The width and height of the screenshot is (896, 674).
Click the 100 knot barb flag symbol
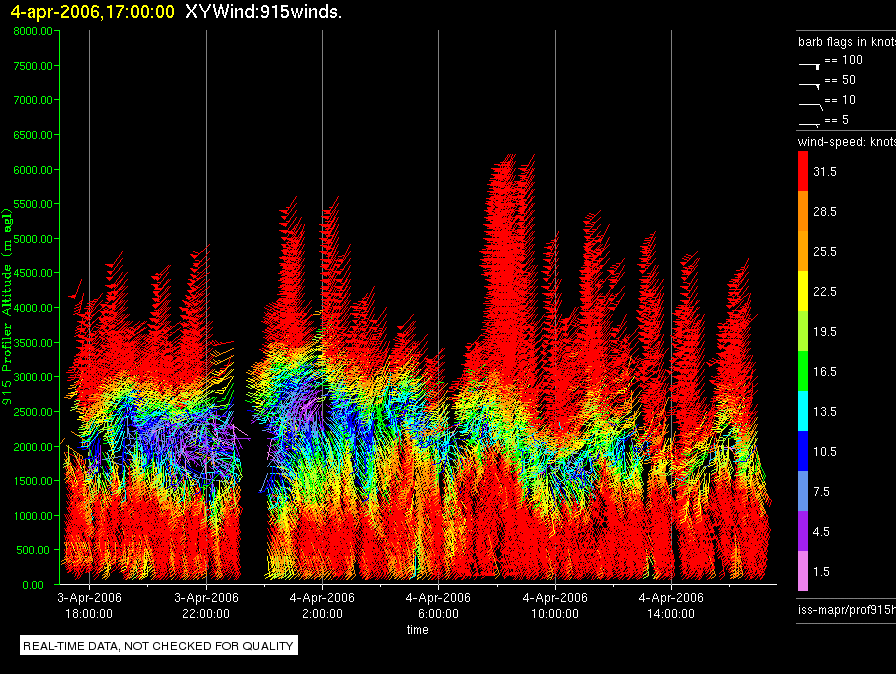(809, 66)
